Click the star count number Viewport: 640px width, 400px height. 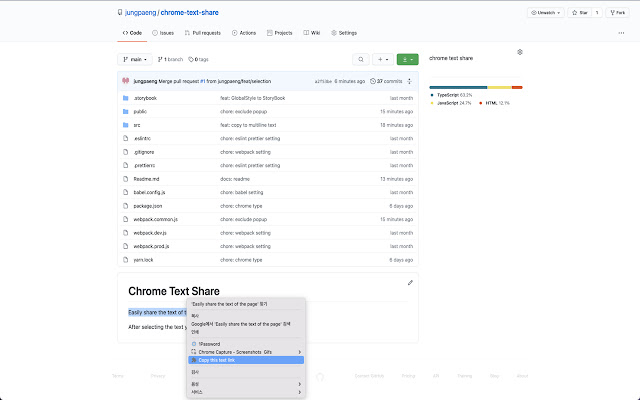click(597, 13)
